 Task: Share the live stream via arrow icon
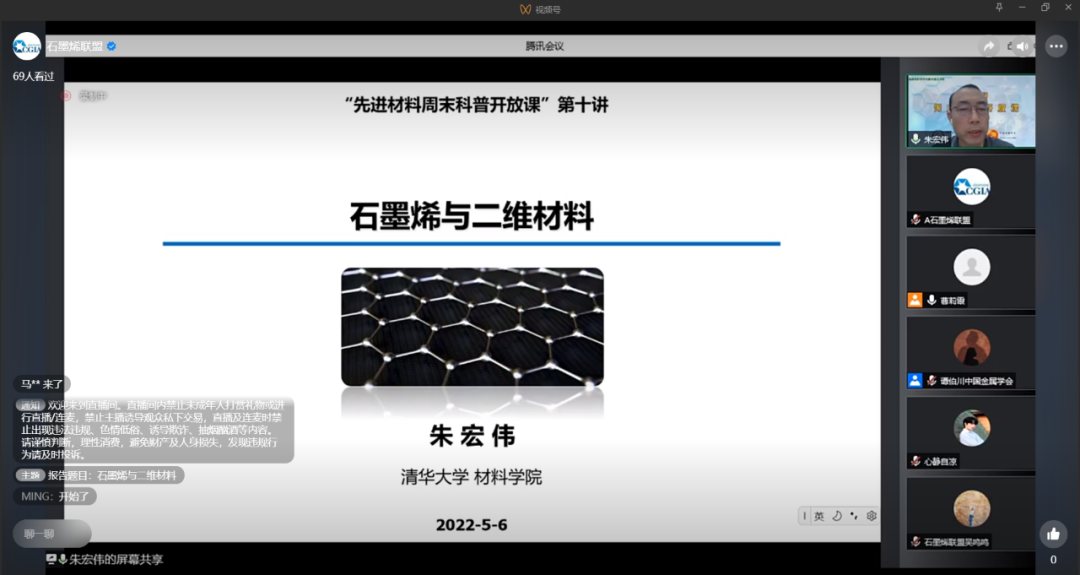point(989,46)
